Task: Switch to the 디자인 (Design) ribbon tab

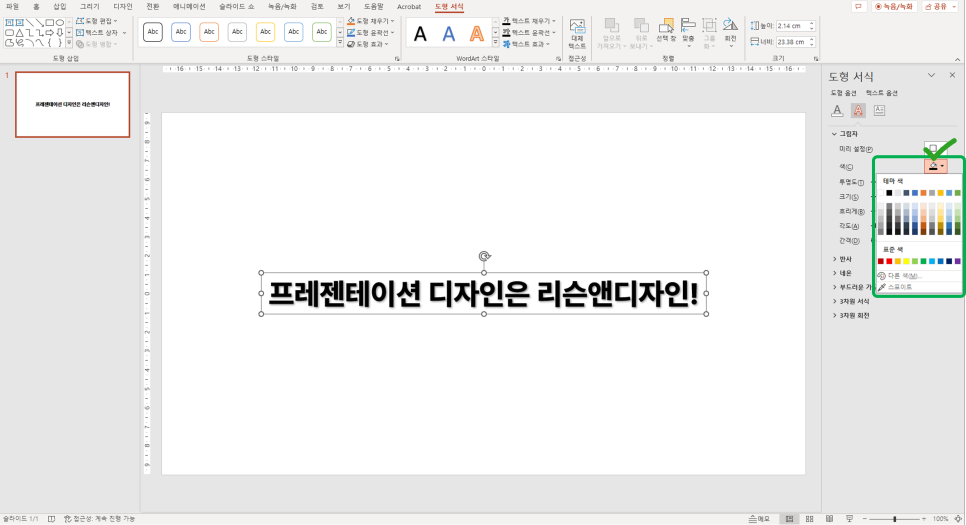Action: pos(123,7)
